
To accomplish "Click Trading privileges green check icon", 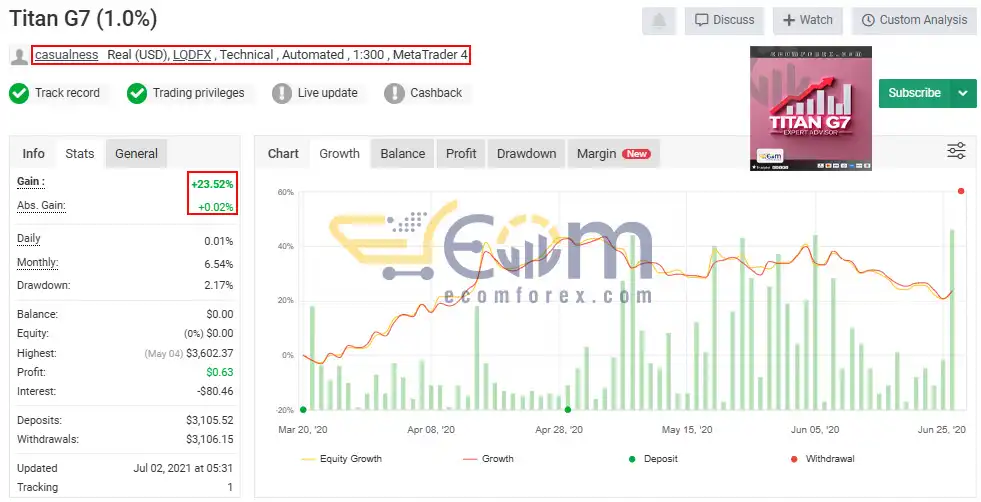I will (137, 93).
